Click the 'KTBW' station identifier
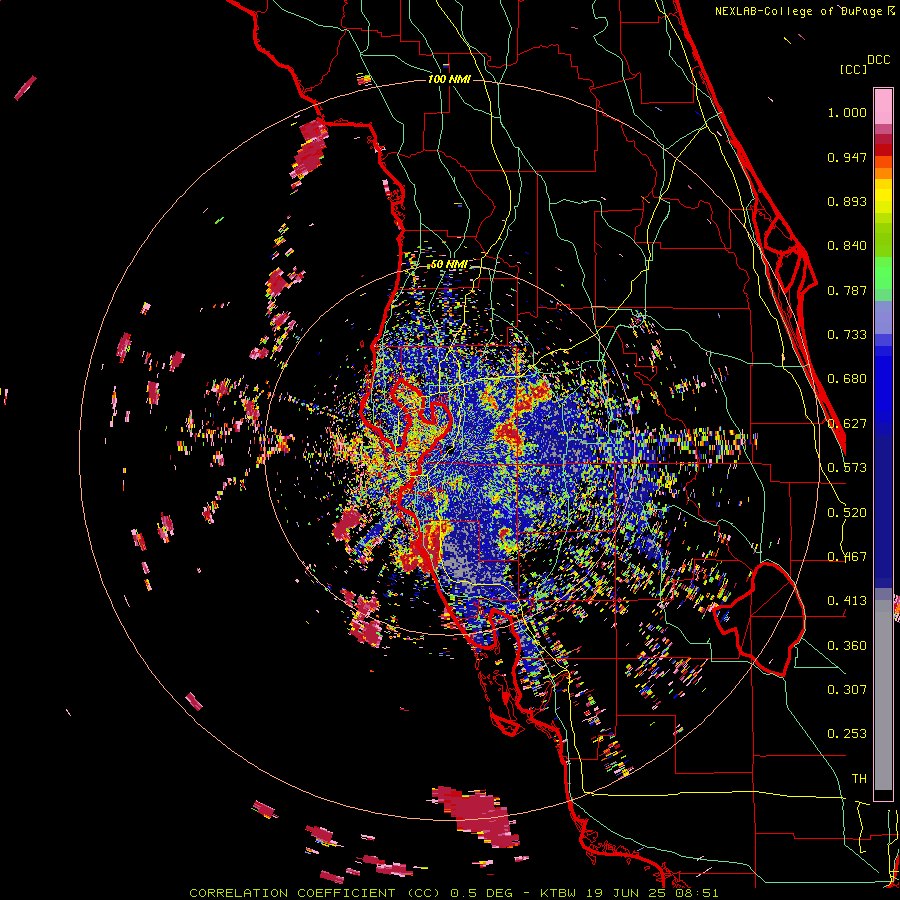The height and width of the screenshot is (900, 900). point(558,893)
